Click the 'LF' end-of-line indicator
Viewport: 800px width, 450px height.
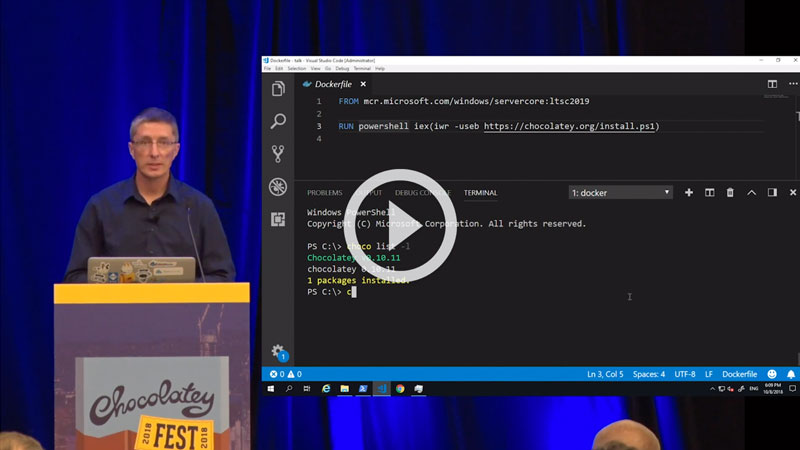click(x=709, y=374)
